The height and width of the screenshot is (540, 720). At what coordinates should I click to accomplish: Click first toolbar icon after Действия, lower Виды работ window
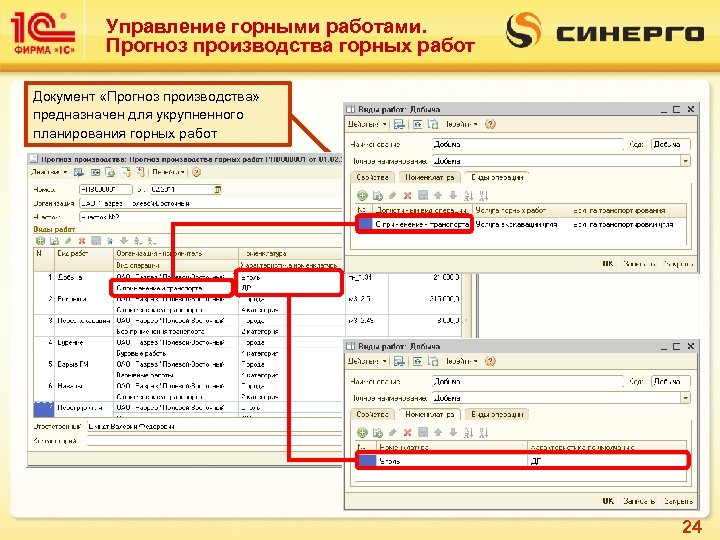(x=399, y=361)
